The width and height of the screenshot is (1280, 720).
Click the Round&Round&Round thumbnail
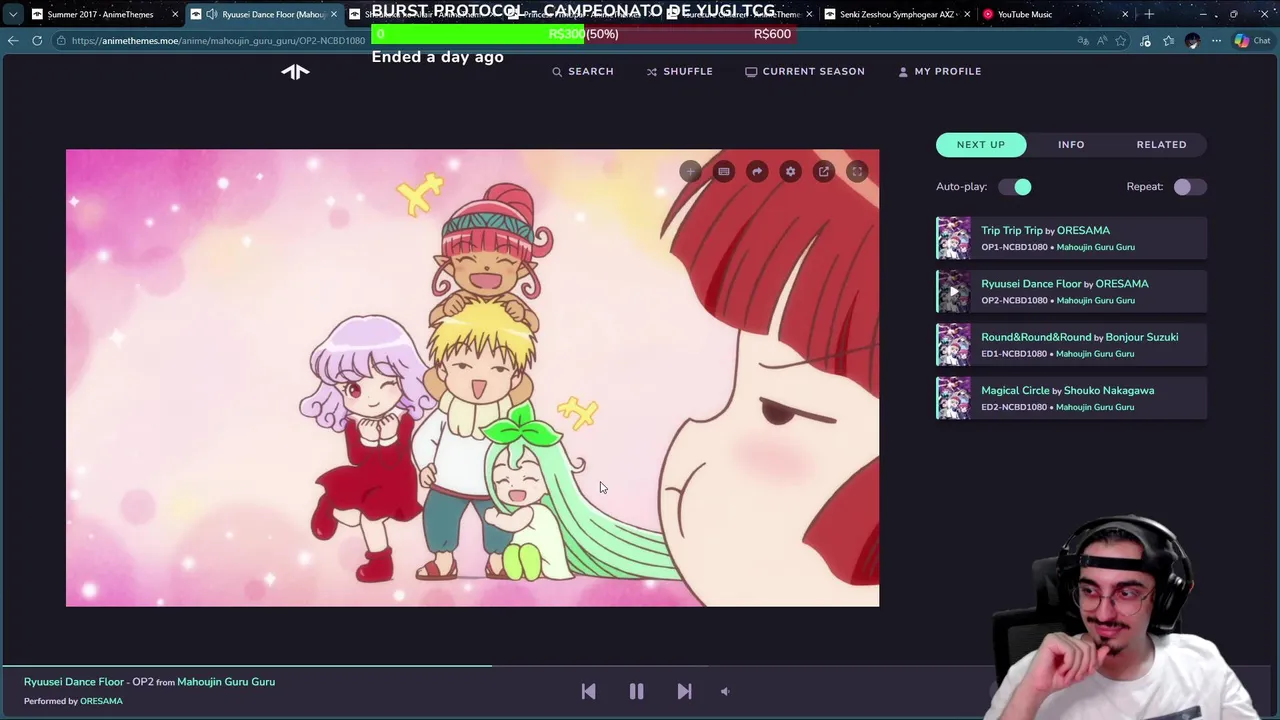[953, 345]
